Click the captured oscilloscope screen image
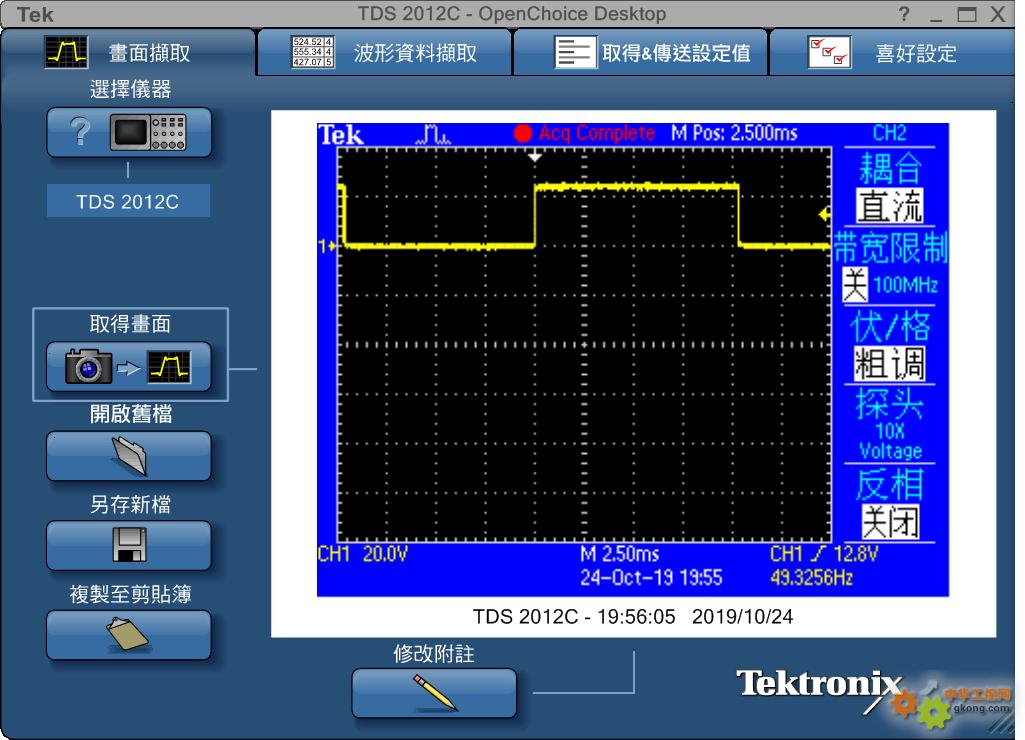Viewport: 1025px width, 740px height. 633,360
